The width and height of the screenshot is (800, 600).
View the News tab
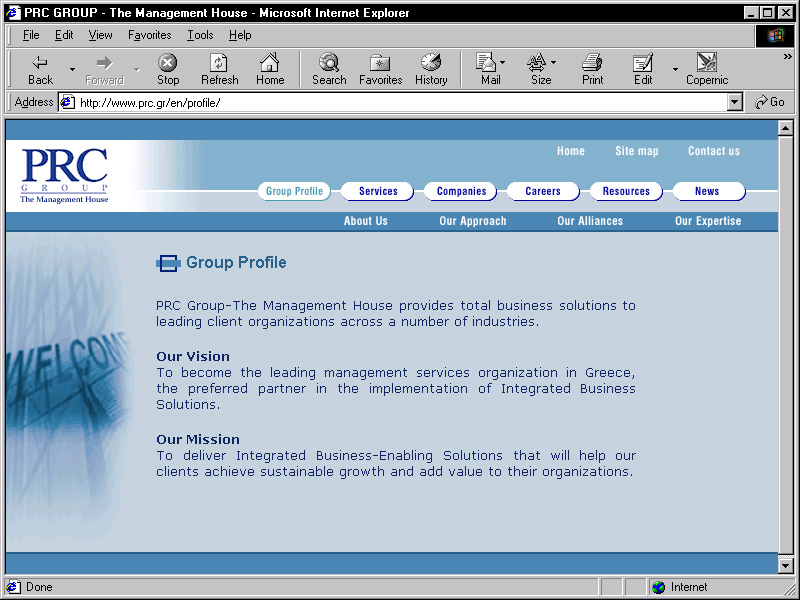tap(709, 191)
